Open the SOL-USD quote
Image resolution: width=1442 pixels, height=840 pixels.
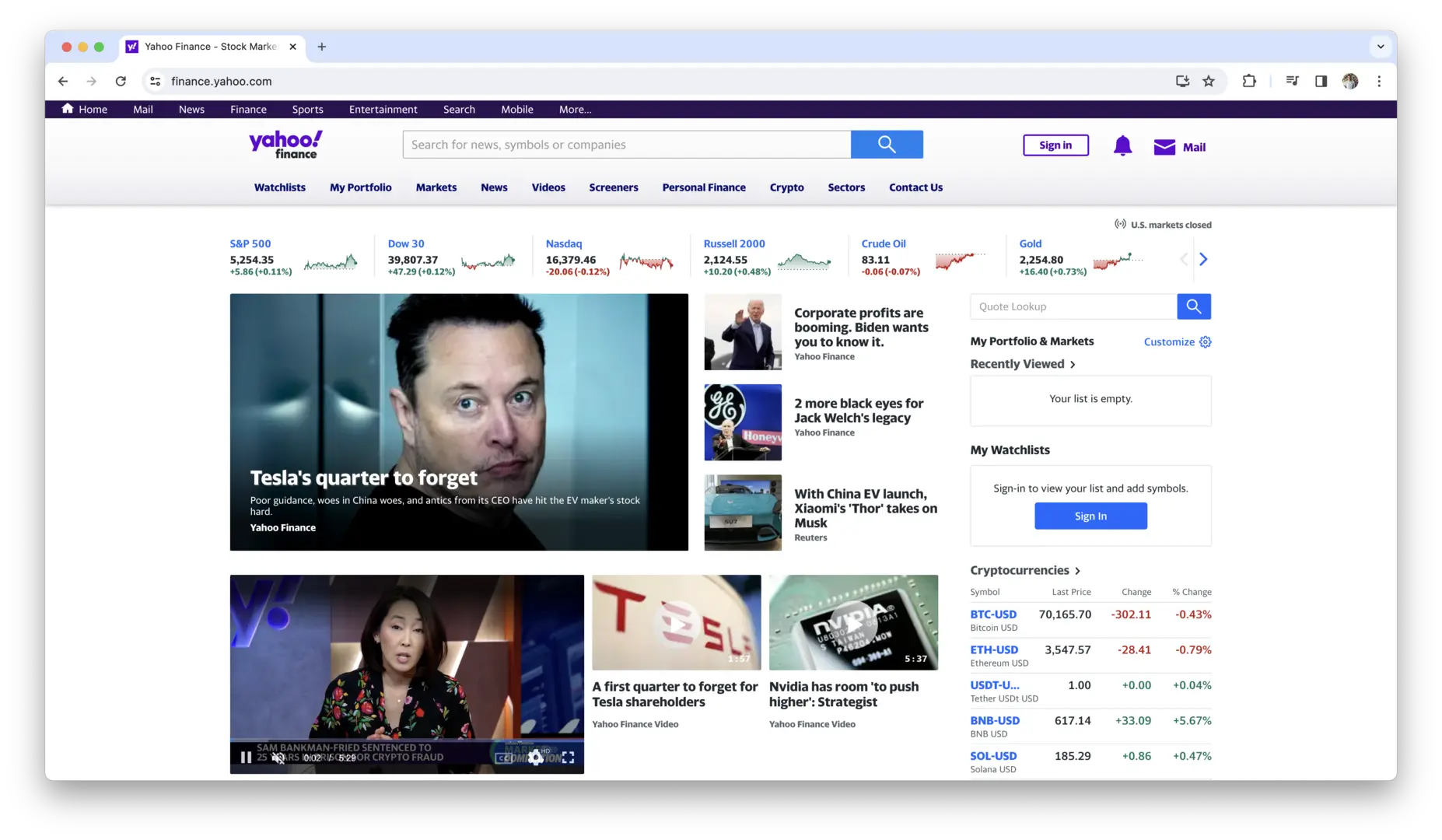pyautogui.click(x=993, y=756)
